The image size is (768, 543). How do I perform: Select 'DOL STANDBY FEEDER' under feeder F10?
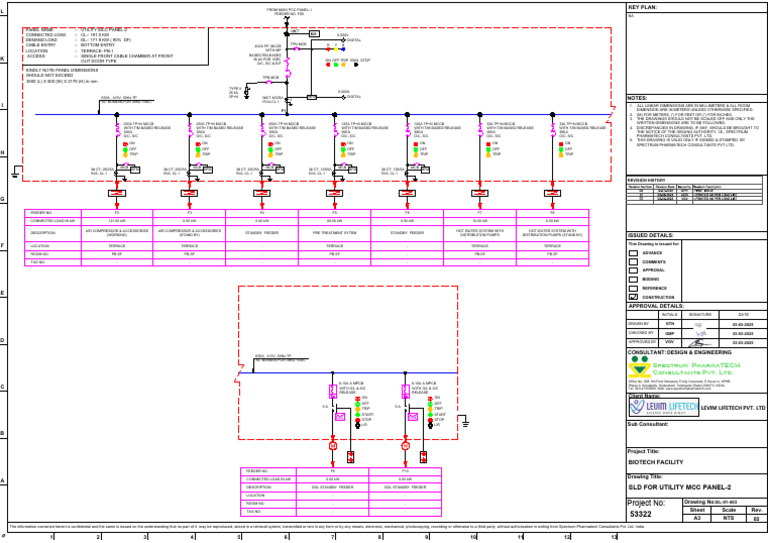tap(405, 487)
